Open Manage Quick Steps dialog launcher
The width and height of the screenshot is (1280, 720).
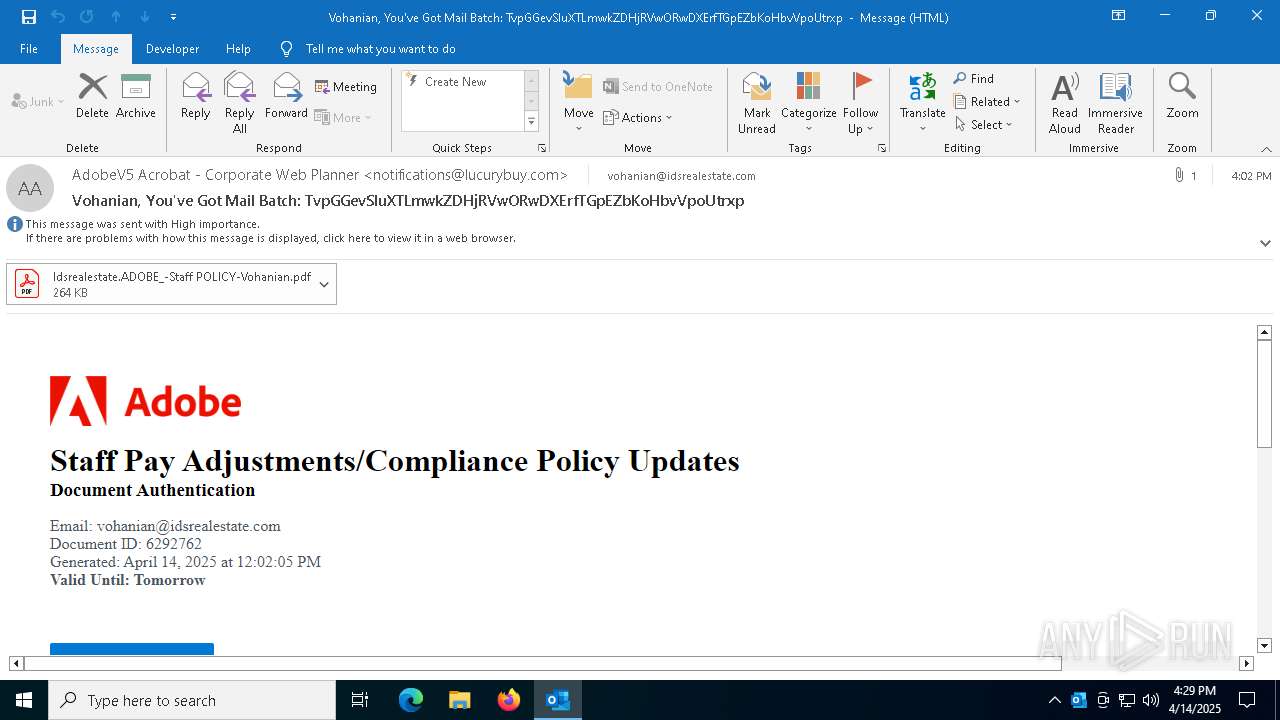click(x=542, y=148)
